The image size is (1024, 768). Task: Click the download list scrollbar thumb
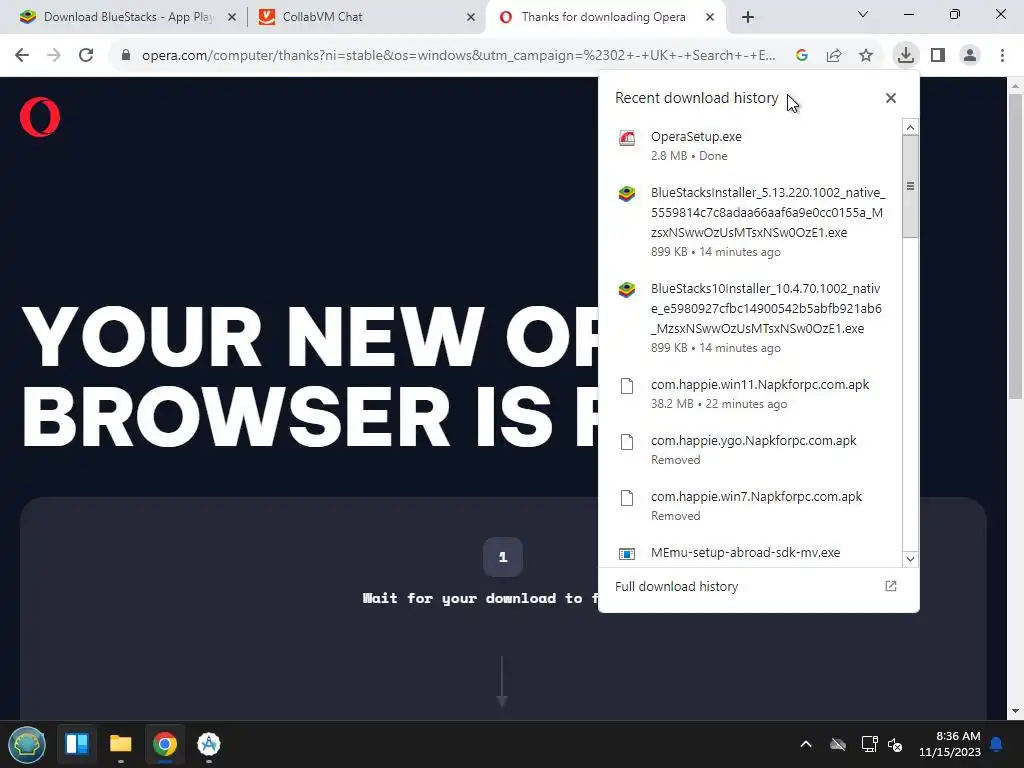(910, 186)
